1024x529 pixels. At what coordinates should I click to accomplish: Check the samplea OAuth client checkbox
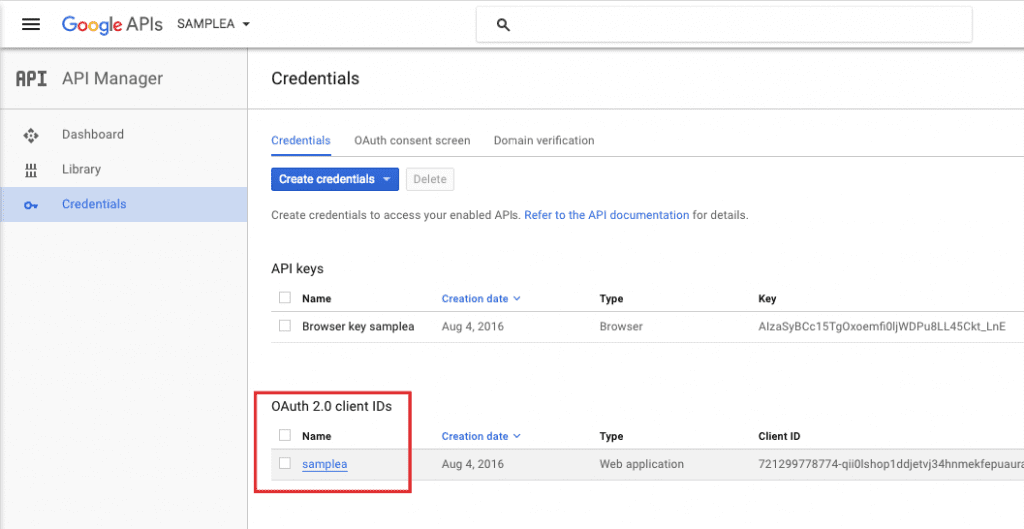(x=285, y=463)
